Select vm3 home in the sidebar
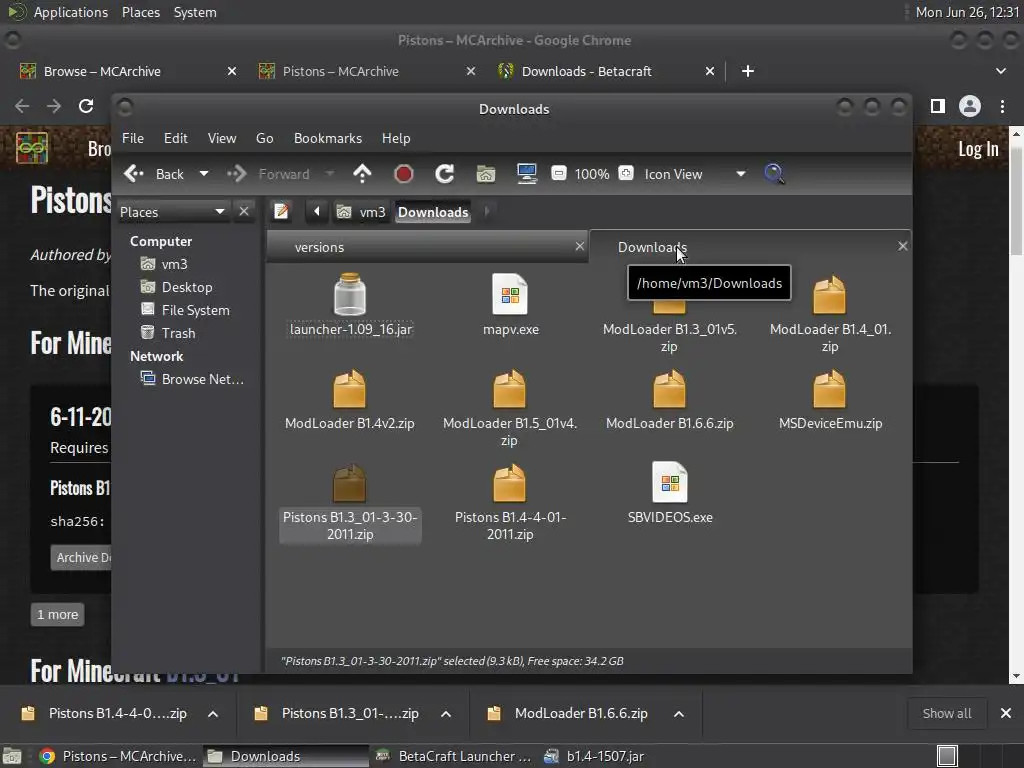Screen dimensions: 1024x768 tap(175, 264)
